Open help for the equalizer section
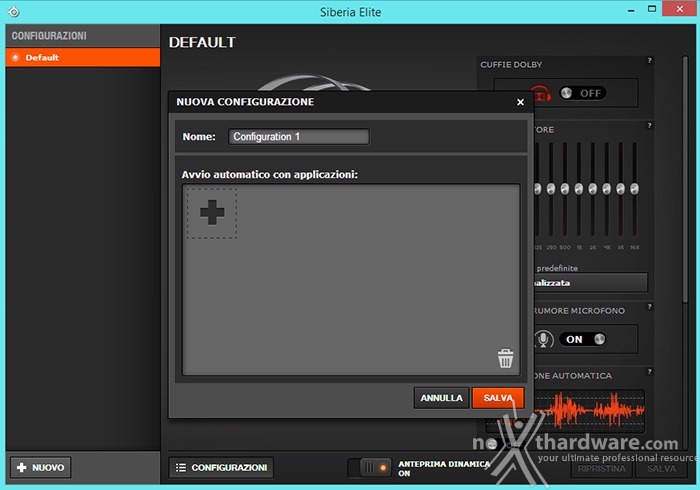 (650, 125)
